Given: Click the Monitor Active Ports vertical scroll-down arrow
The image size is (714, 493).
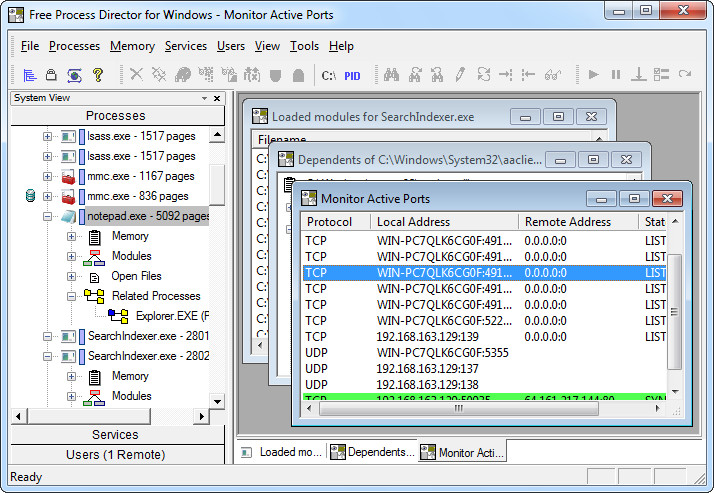Looking at the screenshot, I should point(675,391).
